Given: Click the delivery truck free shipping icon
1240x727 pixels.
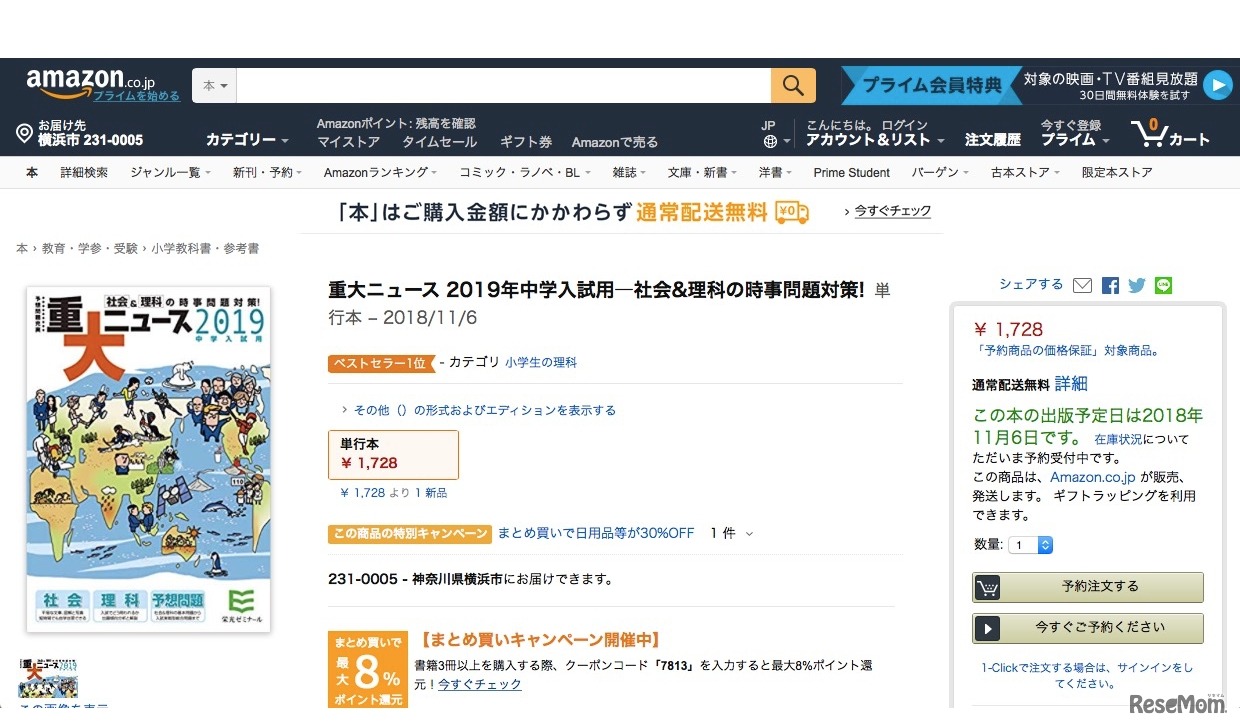Looking at the screenshot, I should pos(792,212).
